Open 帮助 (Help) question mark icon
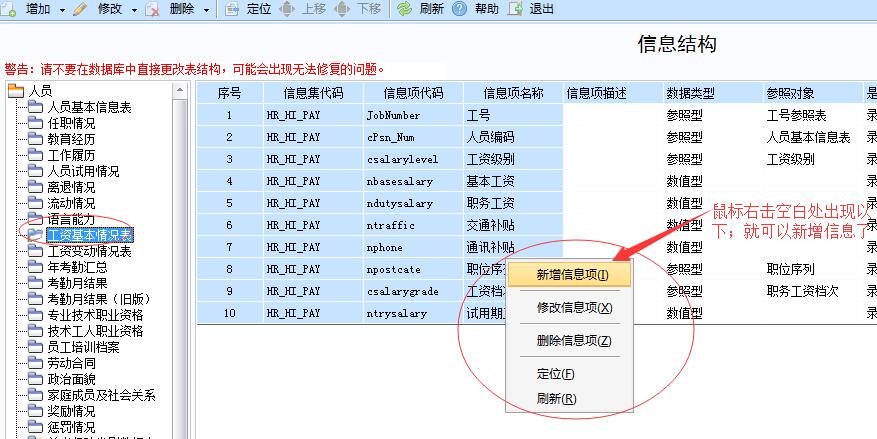Viewport: 877px width, 439px height. pos(459,9)
